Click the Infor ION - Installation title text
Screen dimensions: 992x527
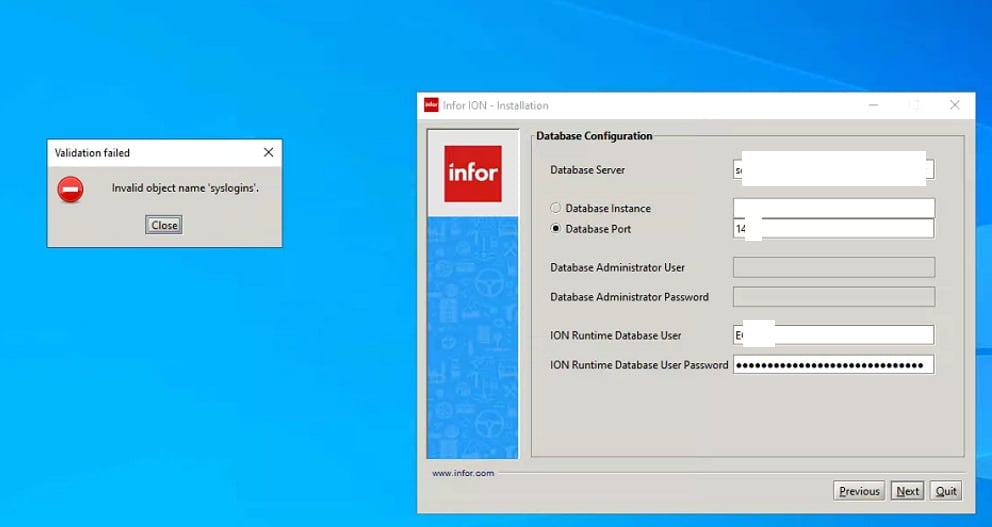point(495,106)
